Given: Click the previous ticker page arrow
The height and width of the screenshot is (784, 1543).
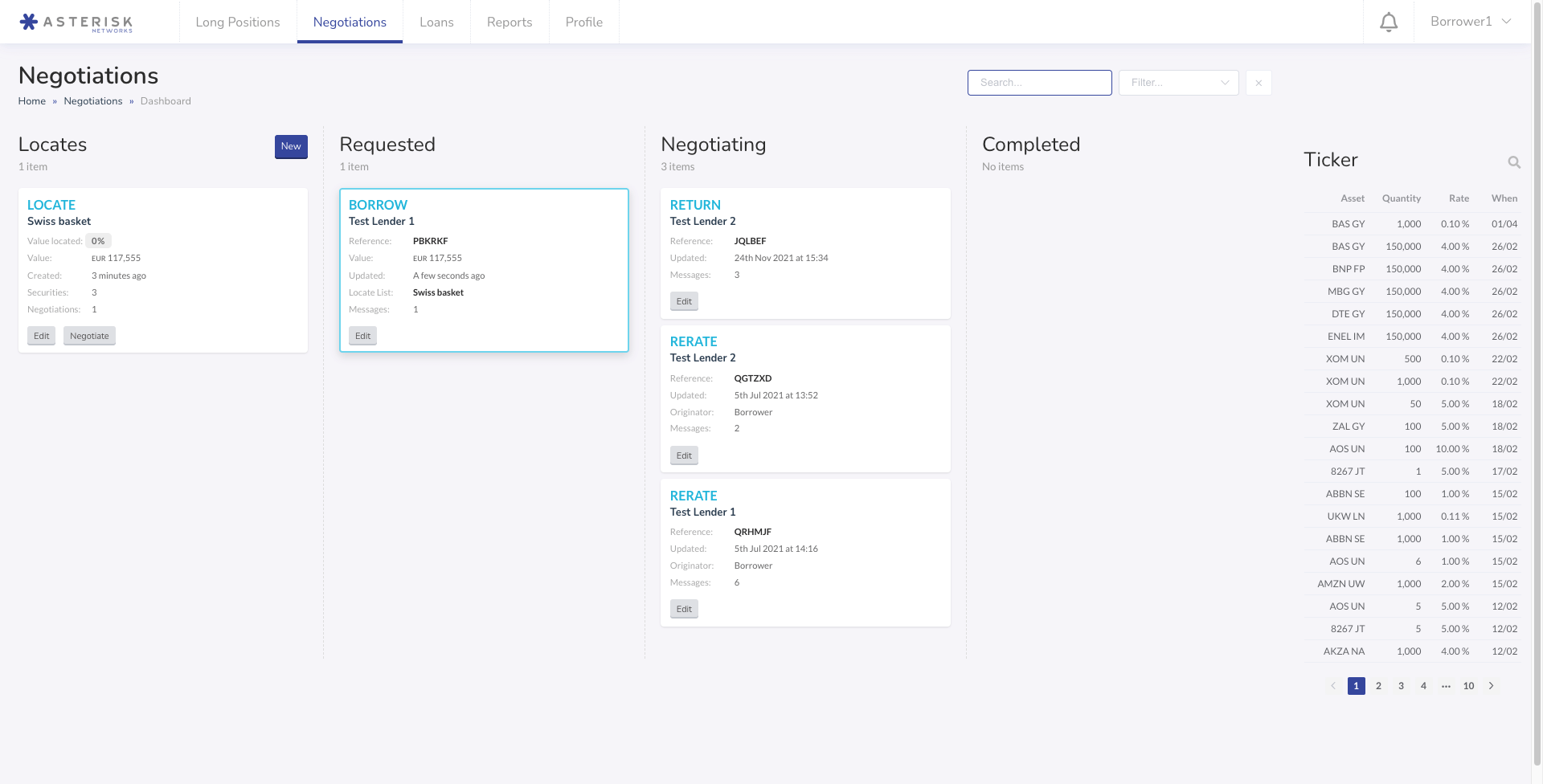Looking at the screenshot, I should pos(1333,686).
